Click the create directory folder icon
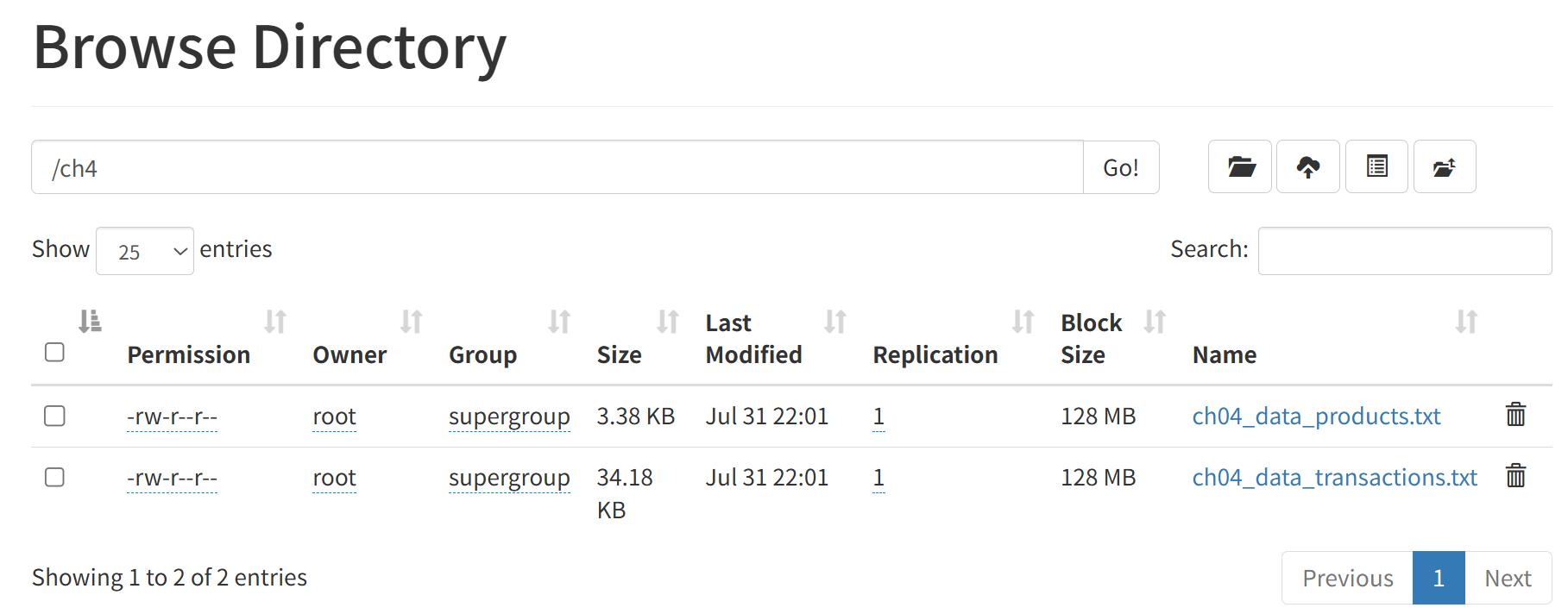Viewport: 1568px width, 614px height. pyautogui.click(x=1240, y=166)
